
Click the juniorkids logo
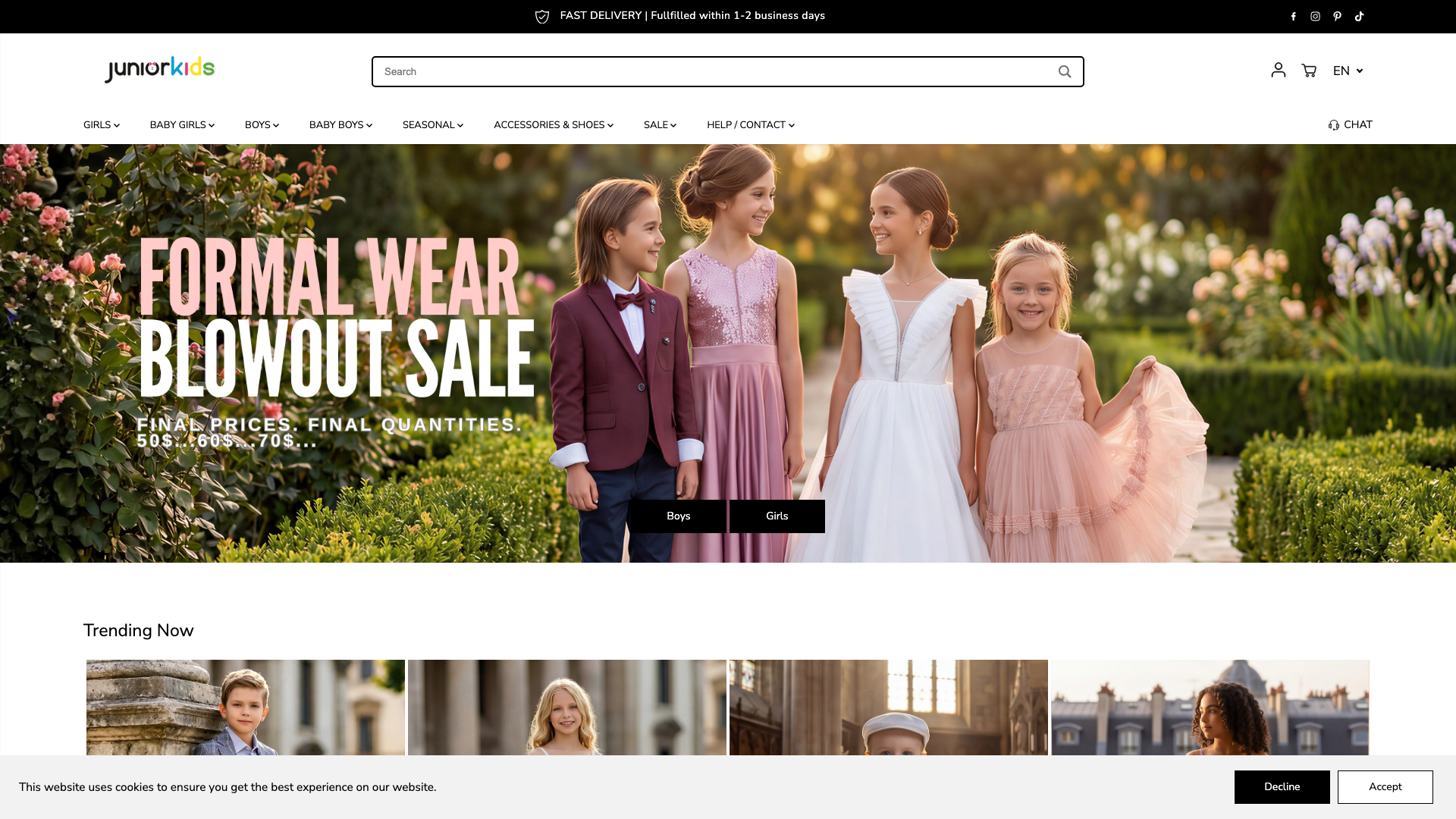[160, 69]
